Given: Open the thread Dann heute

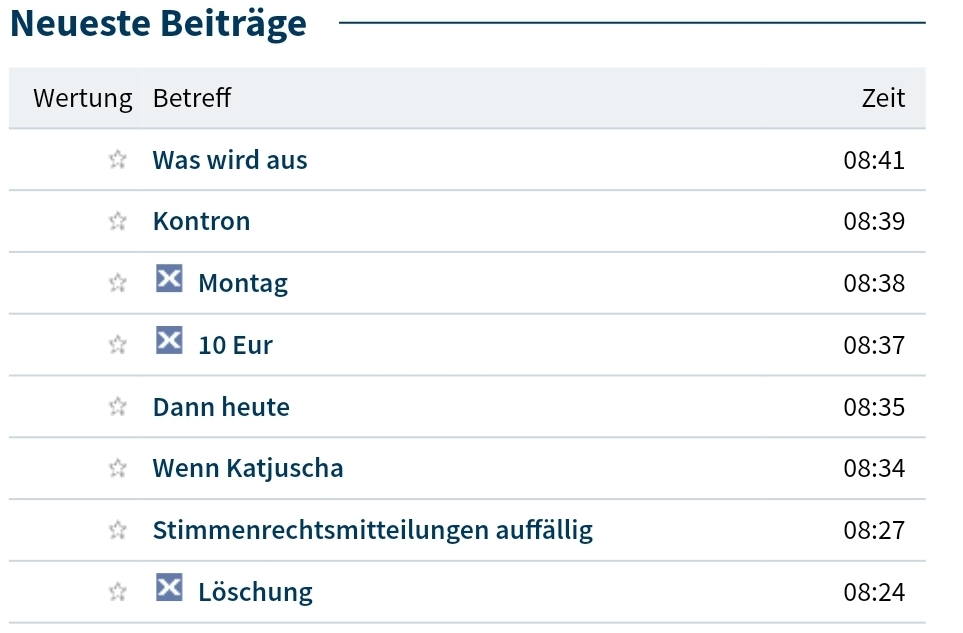Looking at the screenshot, I should (x=221, y=406).
